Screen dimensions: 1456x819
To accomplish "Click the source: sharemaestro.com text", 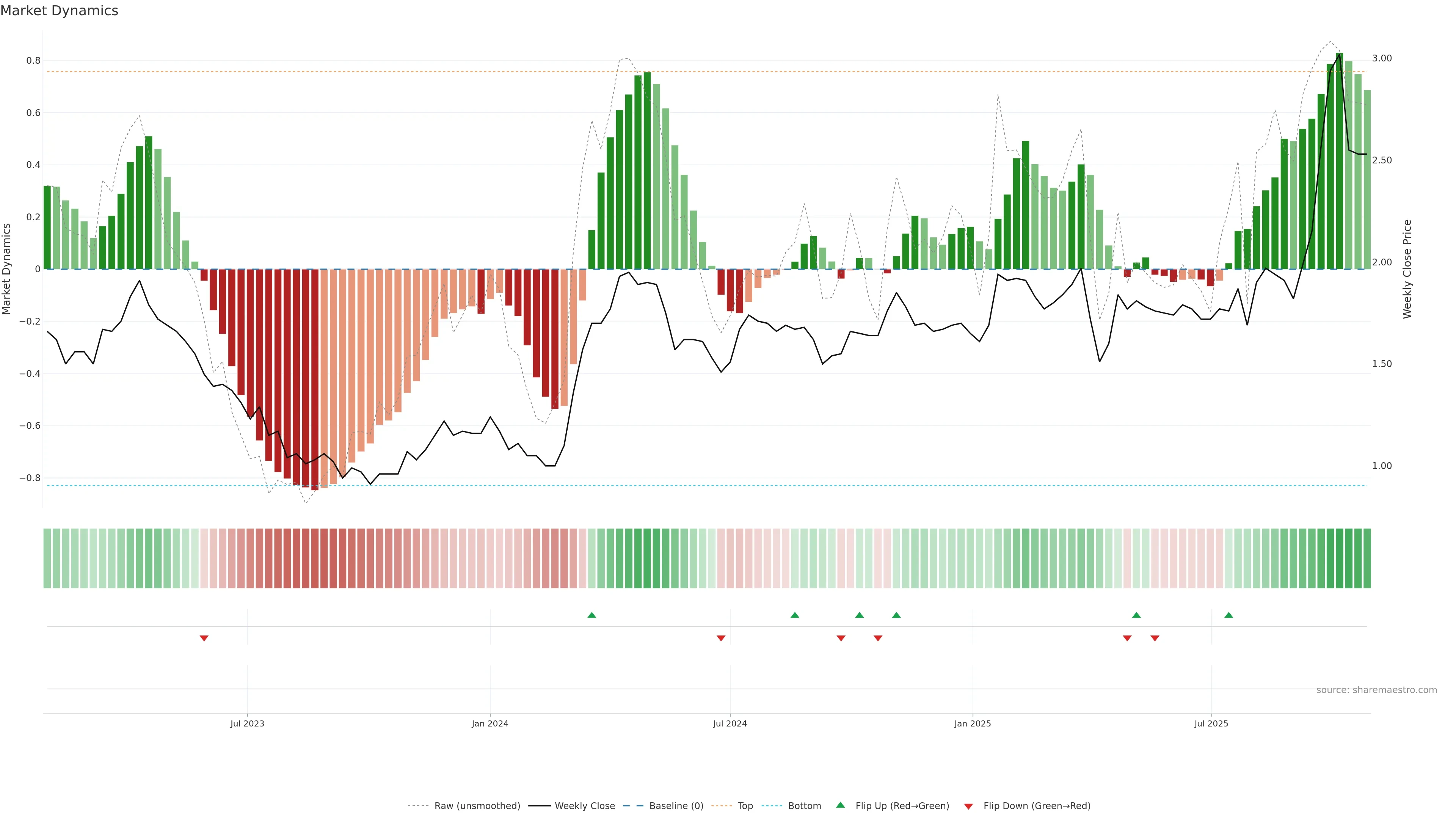I will tap(1376, 690).
